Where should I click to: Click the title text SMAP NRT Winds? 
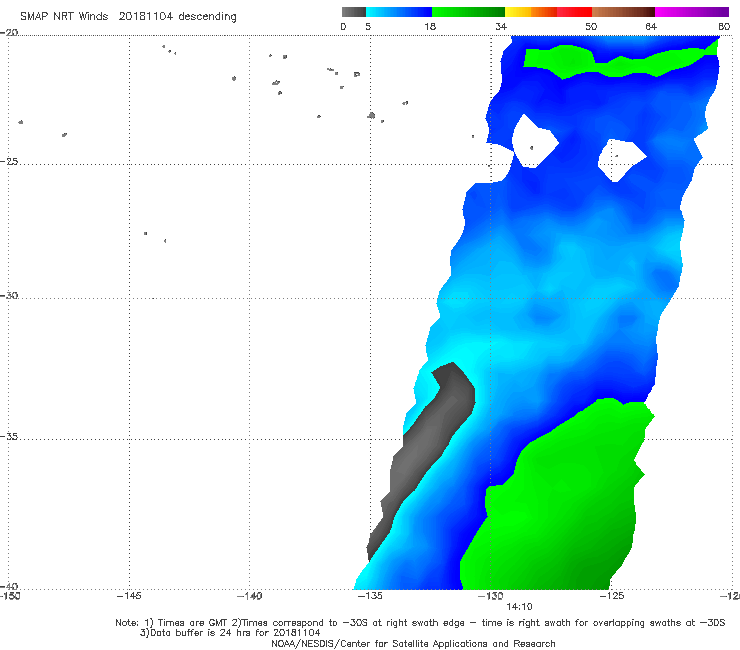click(x=64, y=16)
